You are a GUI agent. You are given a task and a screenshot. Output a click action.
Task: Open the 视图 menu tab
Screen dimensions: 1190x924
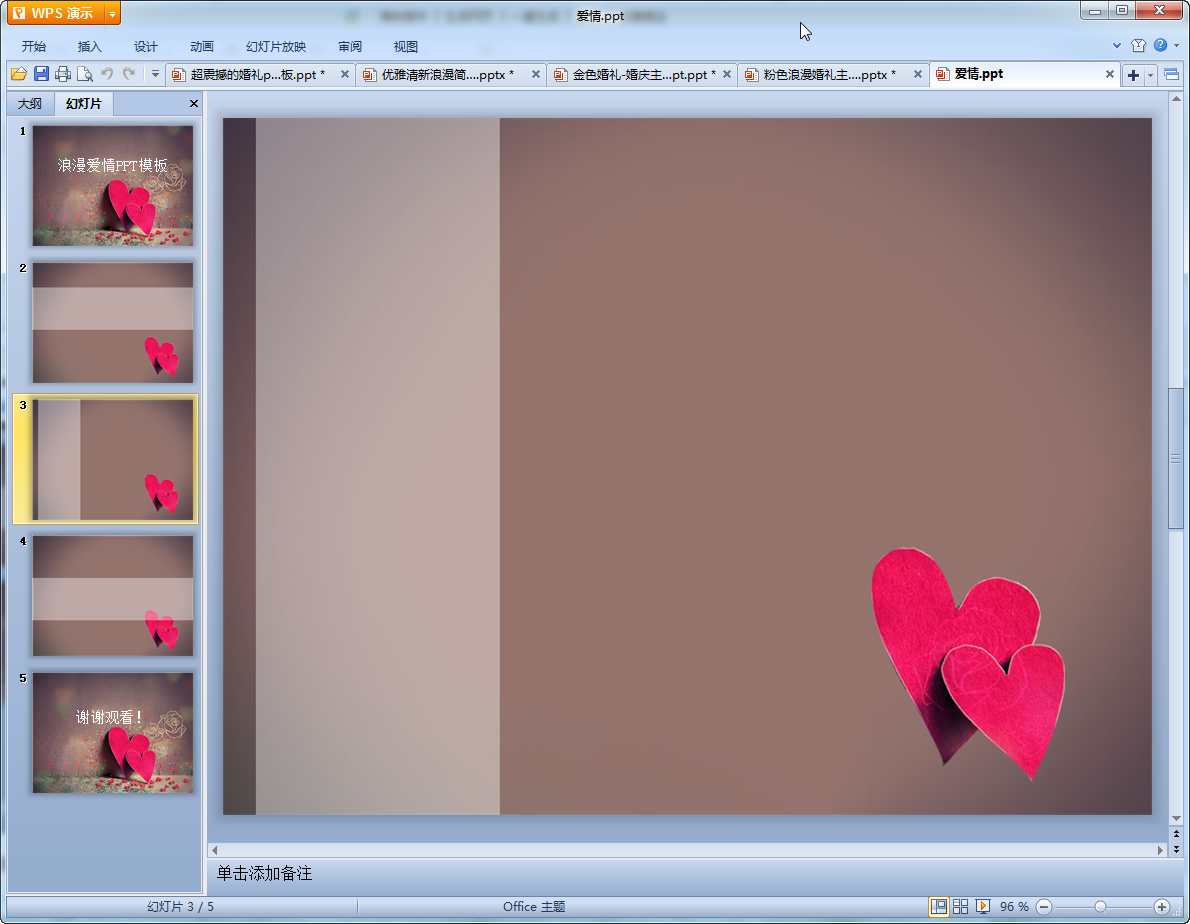pos(406,46)
